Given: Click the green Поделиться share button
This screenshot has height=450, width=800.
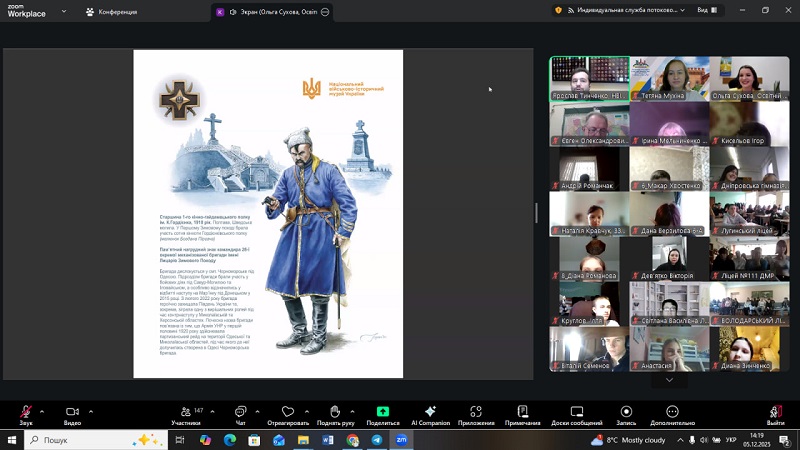Looking at the screenshot, I should 382,412.
